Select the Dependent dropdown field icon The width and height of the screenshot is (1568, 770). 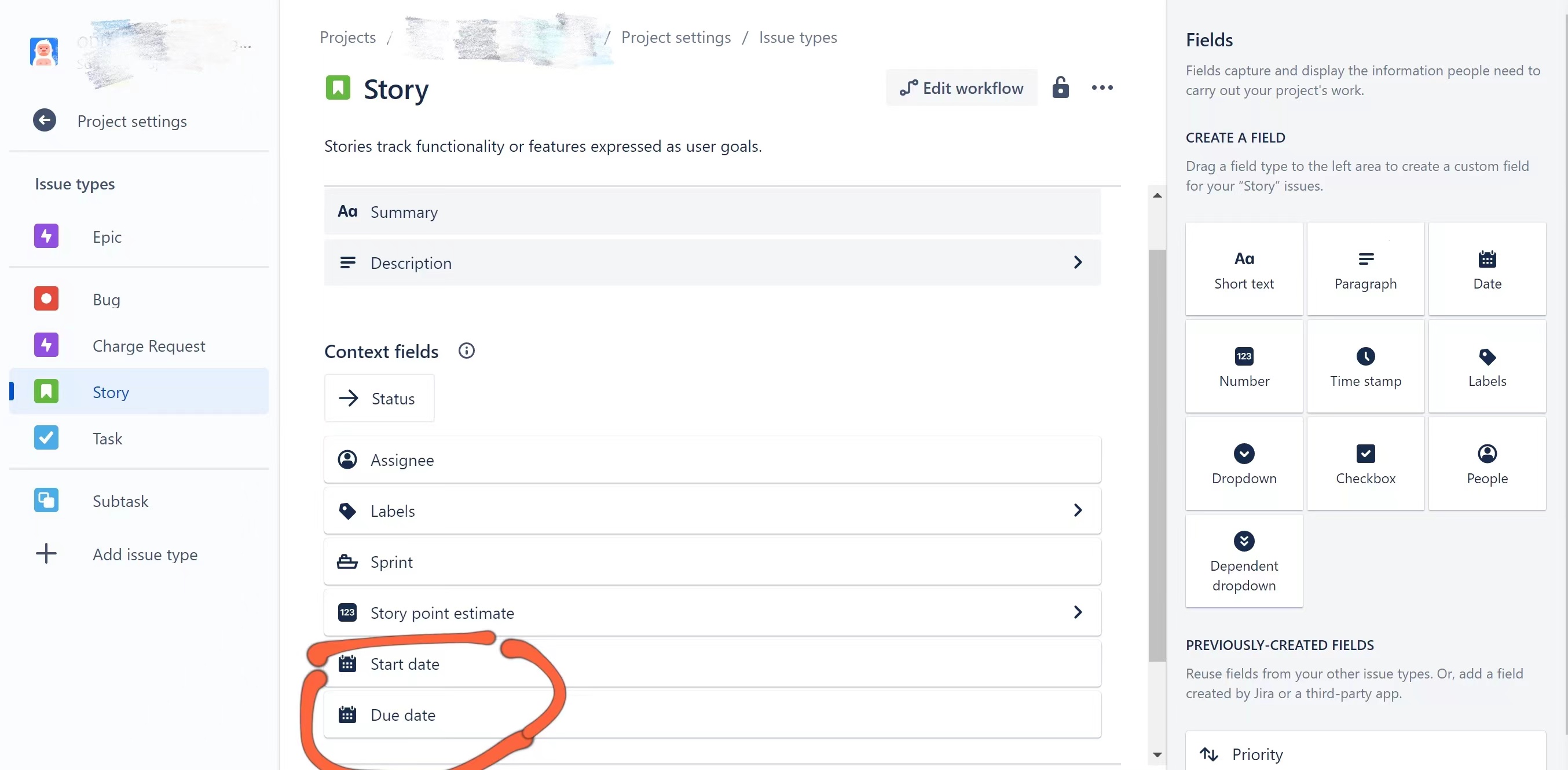[1244, 541]
